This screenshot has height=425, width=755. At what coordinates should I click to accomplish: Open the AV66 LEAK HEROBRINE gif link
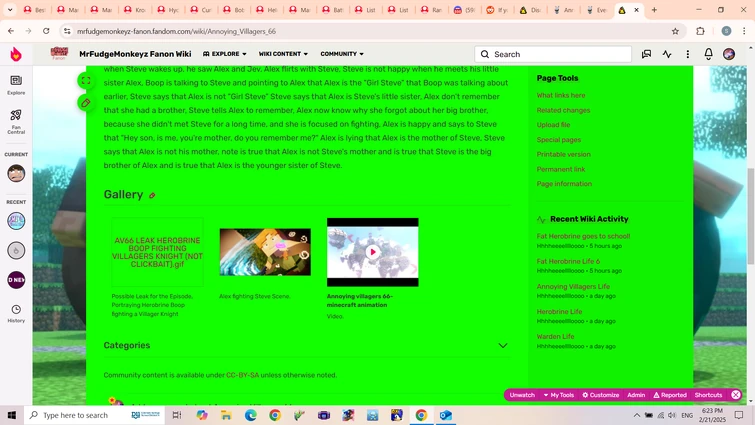157,252
